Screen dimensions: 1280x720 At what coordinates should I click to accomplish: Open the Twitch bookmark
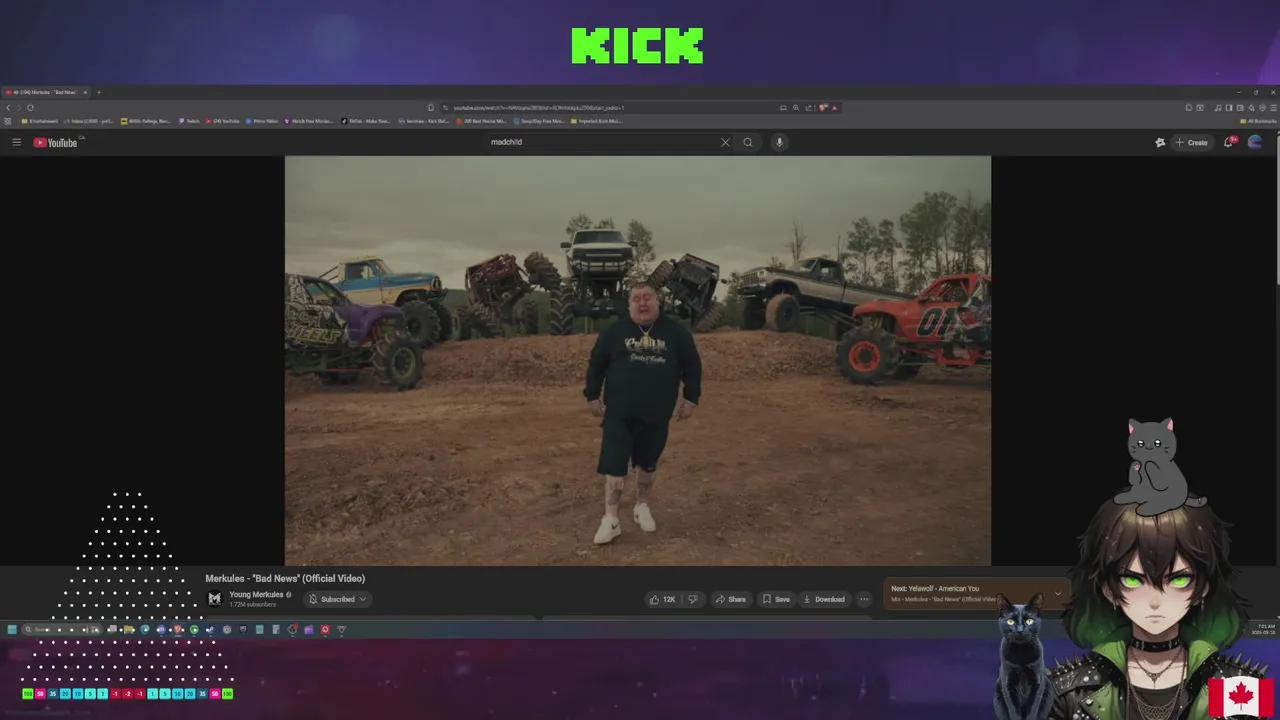click(x=190, y=121)
